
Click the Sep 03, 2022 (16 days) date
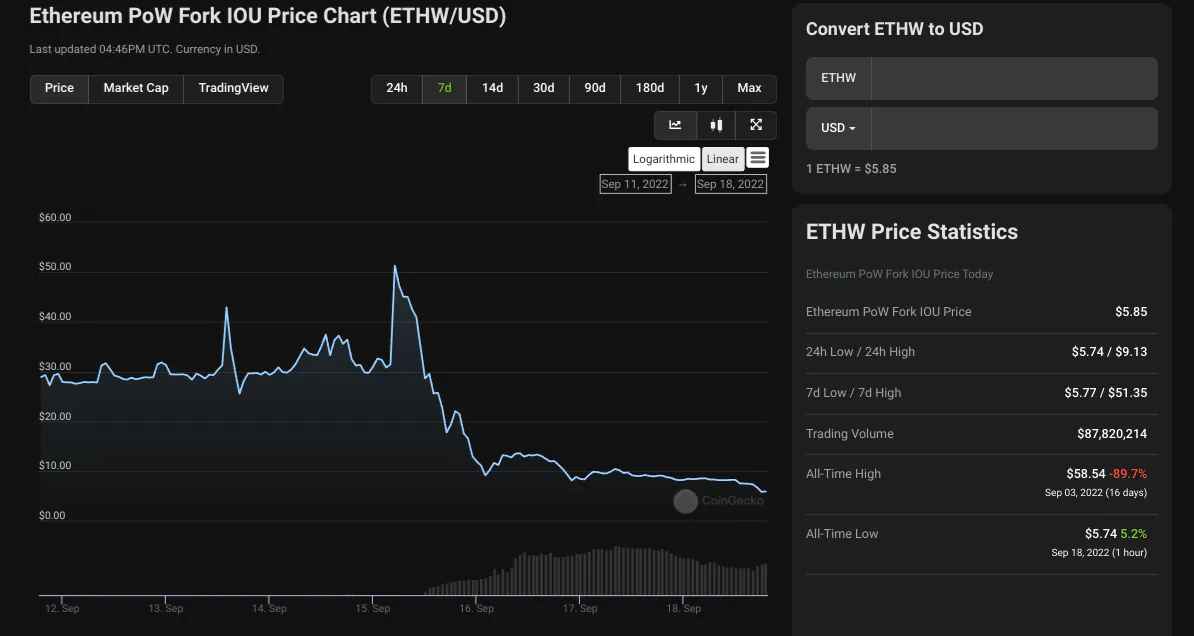point(1096,493)
